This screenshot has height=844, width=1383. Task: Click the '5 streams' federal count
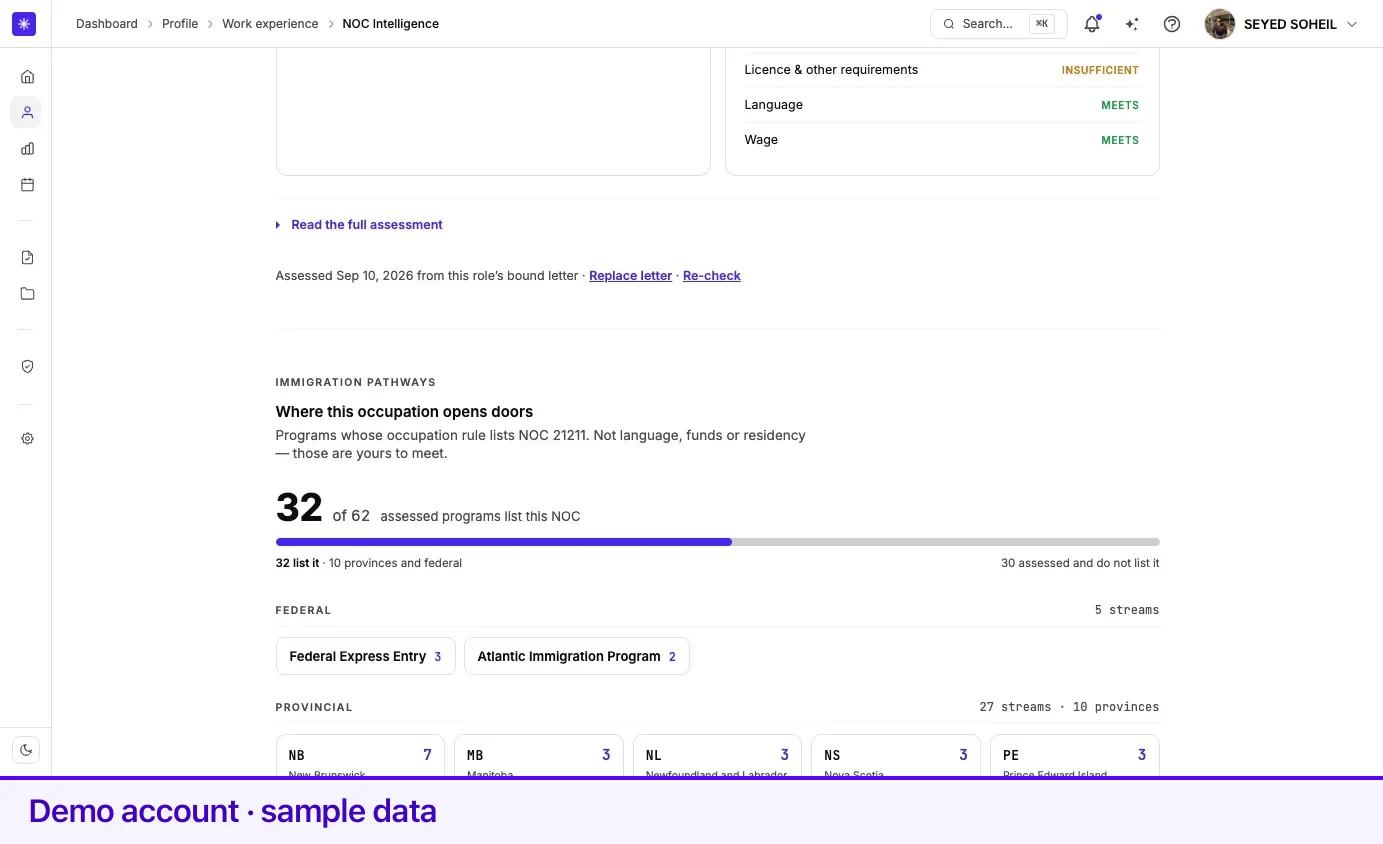1127,610
